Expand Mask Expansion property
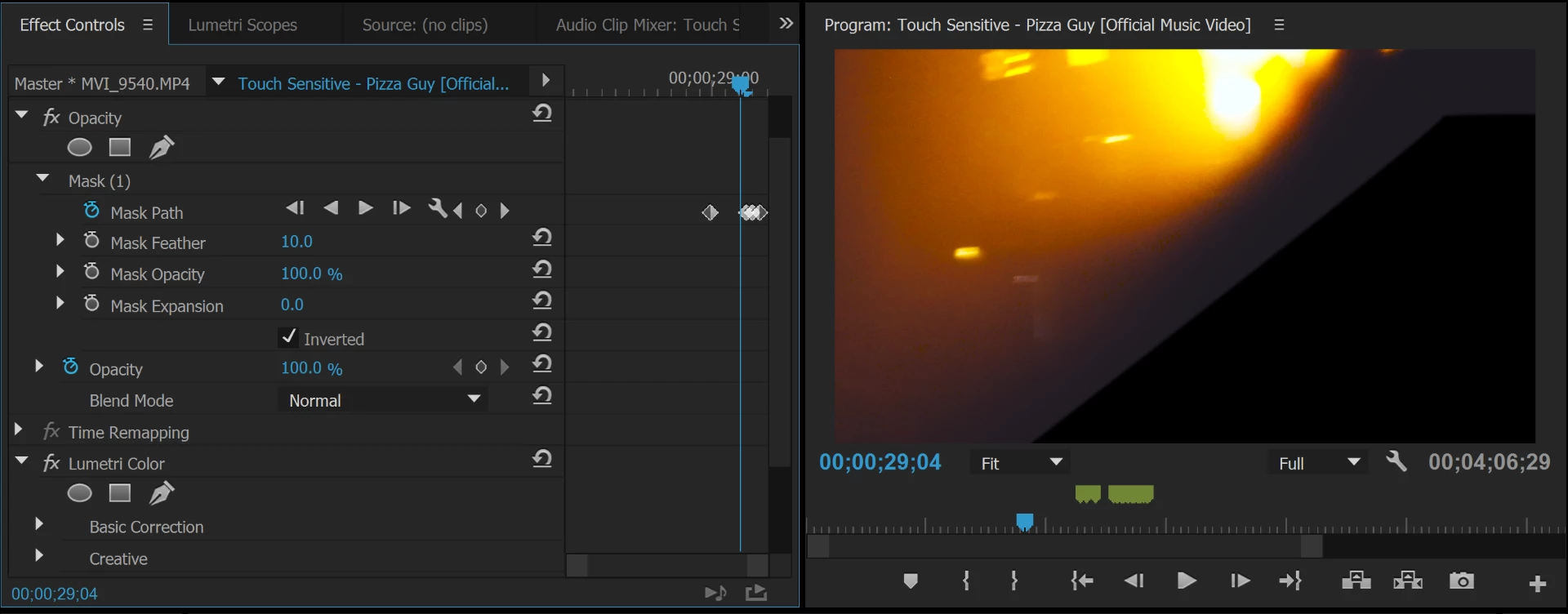Image resolution: width=1568 pixels, height=614 pixels. click(60, 303)
